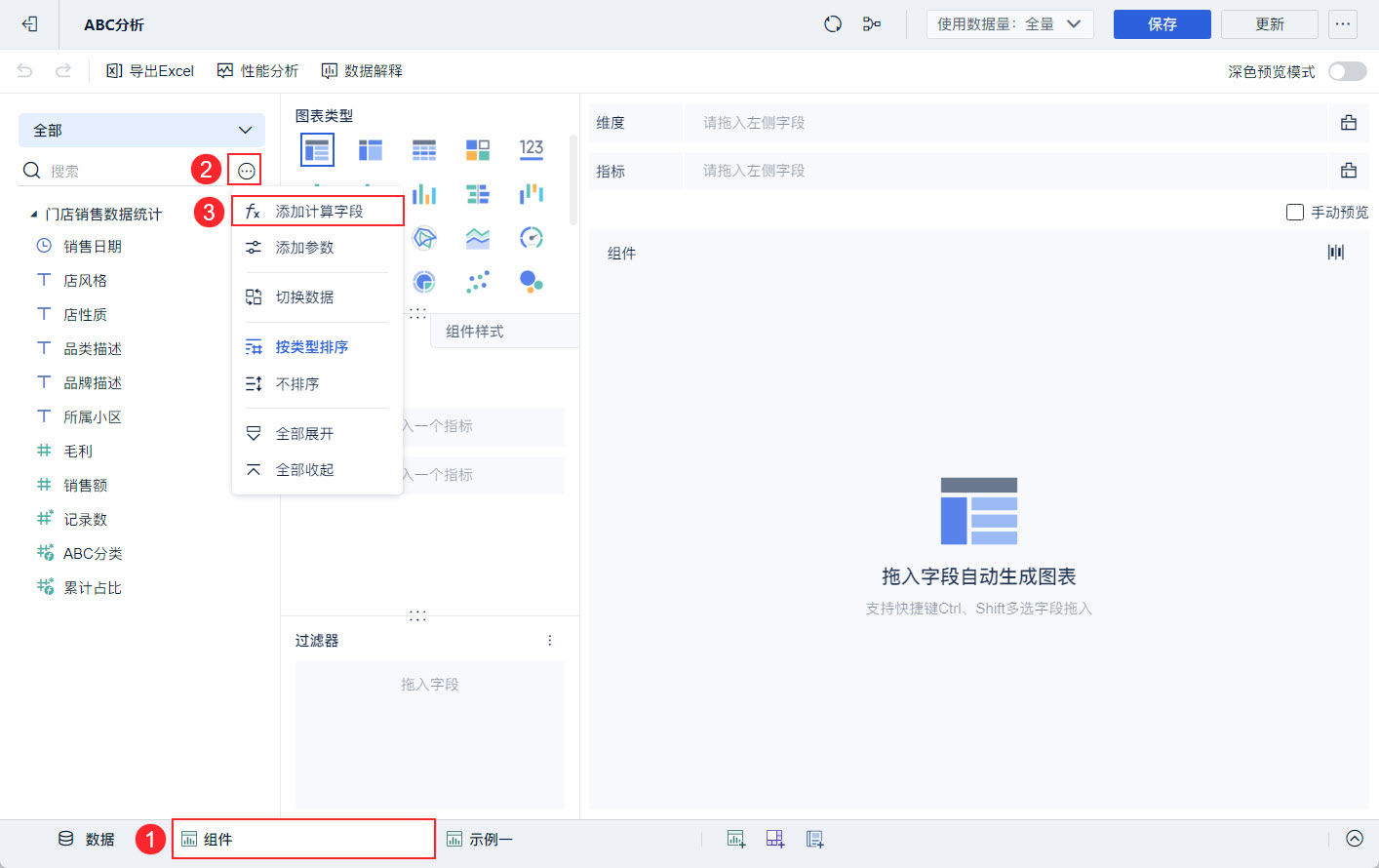Choose 不排序 from the menu
This screenshot has width=1379, height=868.
click(318, 384)
